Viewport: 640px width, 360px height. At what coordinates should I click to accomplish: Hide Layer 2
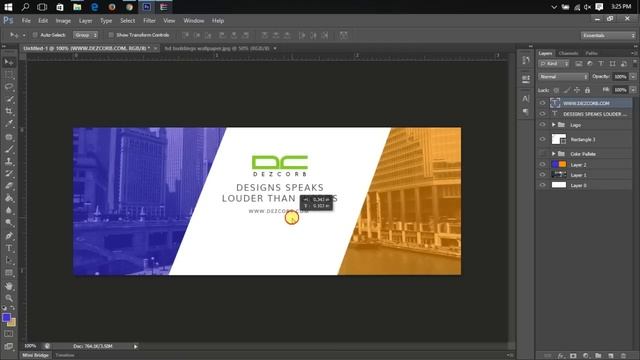tap(542, 164)
